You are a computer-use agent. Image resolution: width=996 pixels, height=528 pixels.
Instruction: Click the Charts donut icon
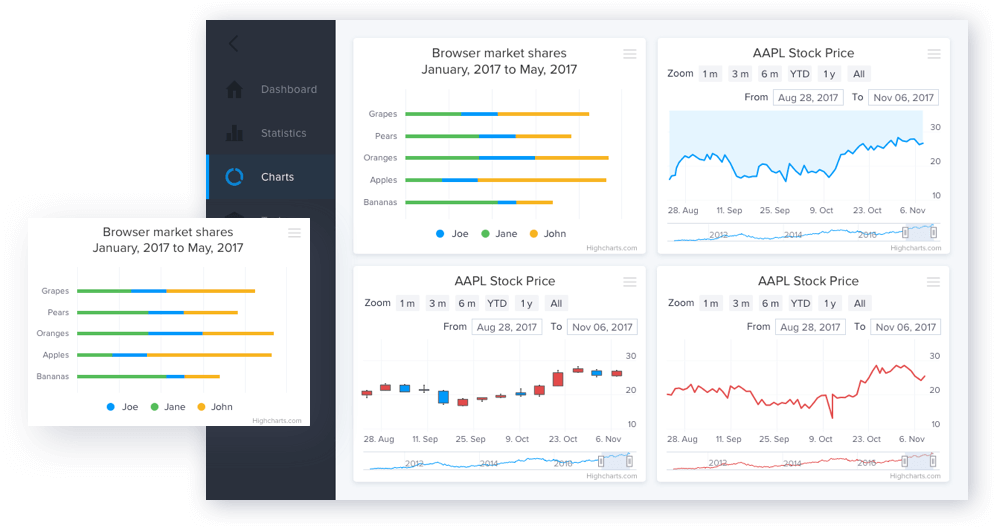coord(234,177)
